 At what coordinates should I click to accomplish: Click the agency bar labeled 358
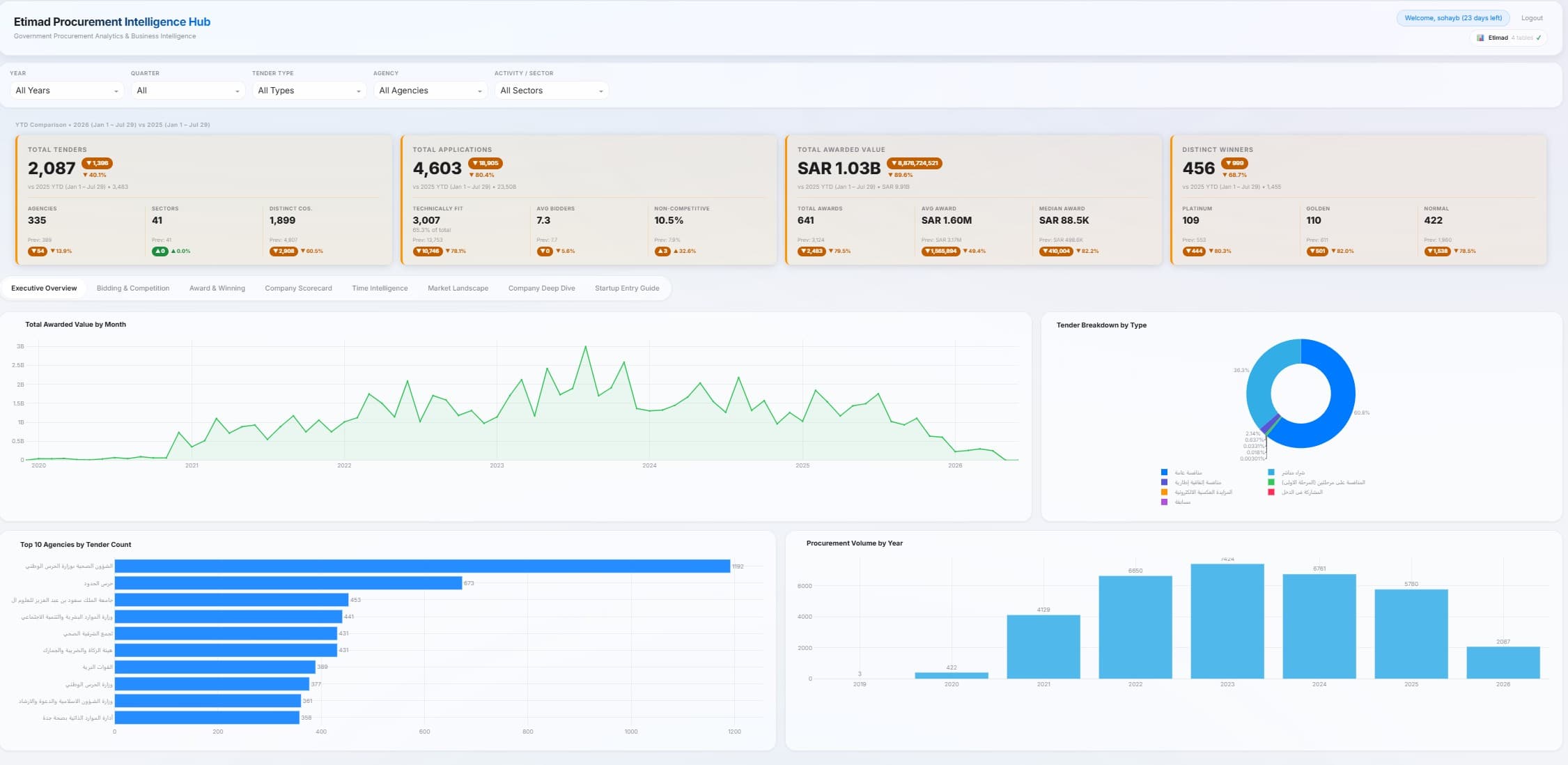click(x=207, y=717)
